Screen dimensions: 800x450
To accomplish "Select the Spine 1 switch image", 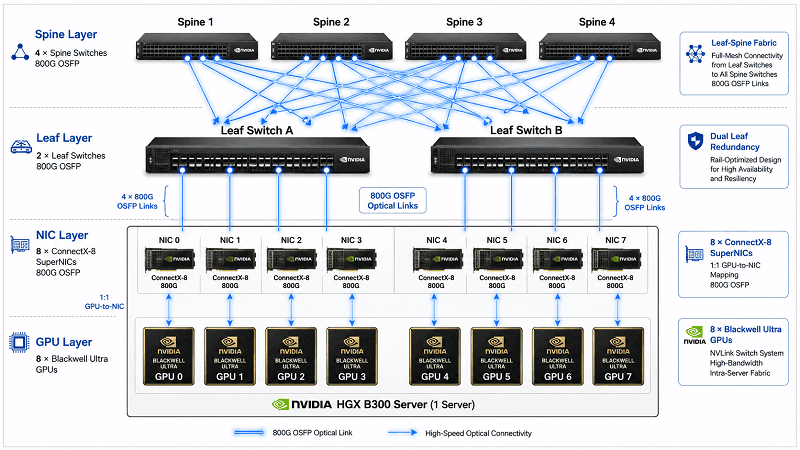I will (197, 47).
